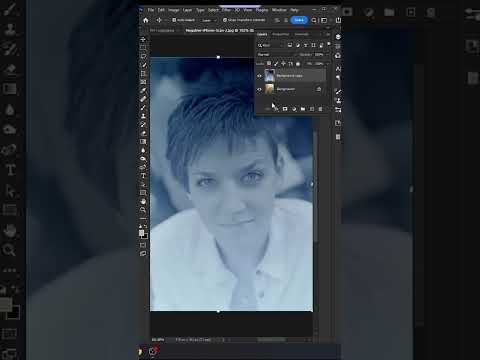The image size is (480, 360).
Task: Change screen mode via toolbar icon
Action: tap(143, 254)
